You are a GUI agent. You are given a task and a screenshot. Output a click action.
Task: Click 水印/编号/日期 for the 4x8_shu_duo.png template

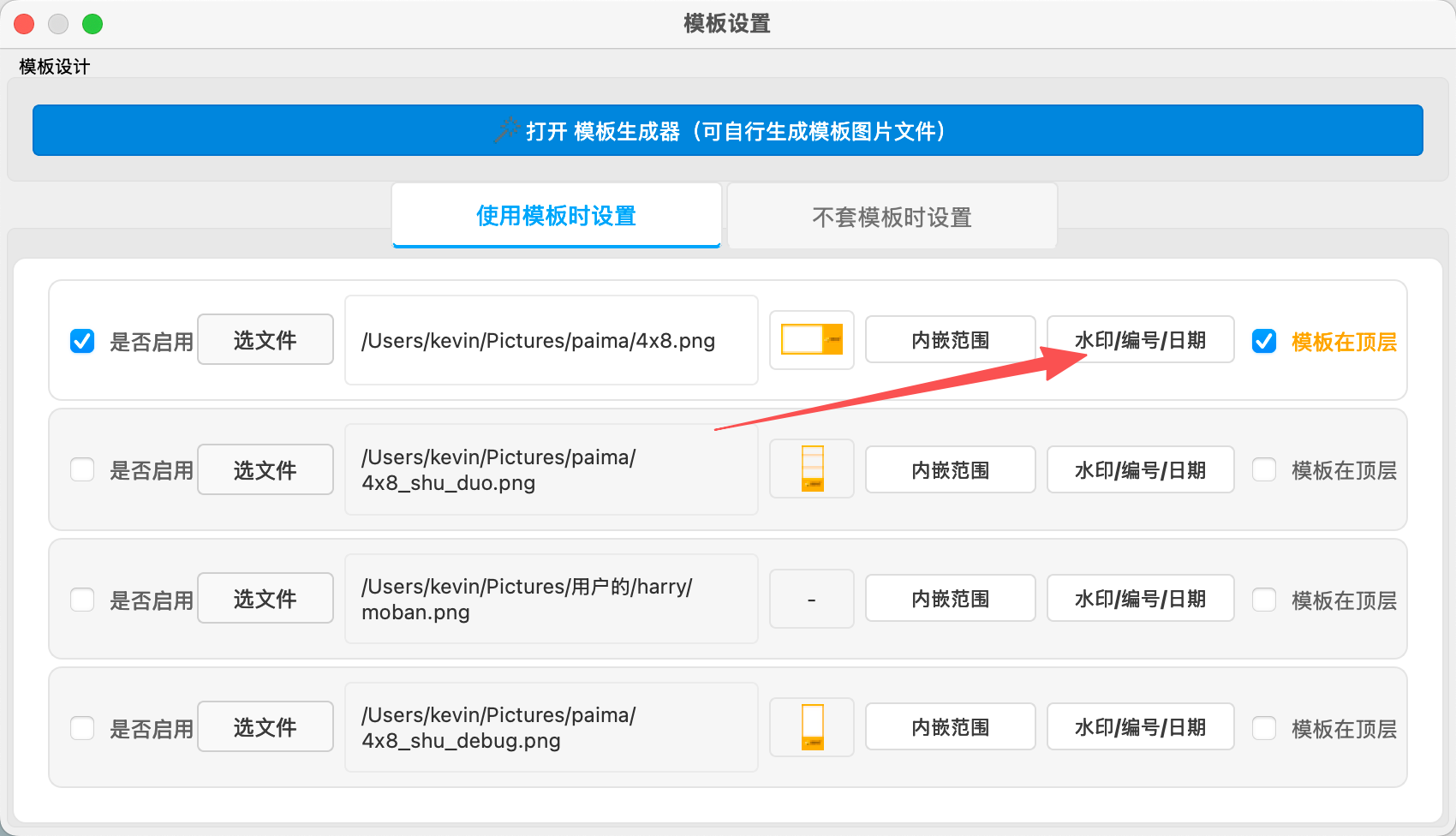1140,469
